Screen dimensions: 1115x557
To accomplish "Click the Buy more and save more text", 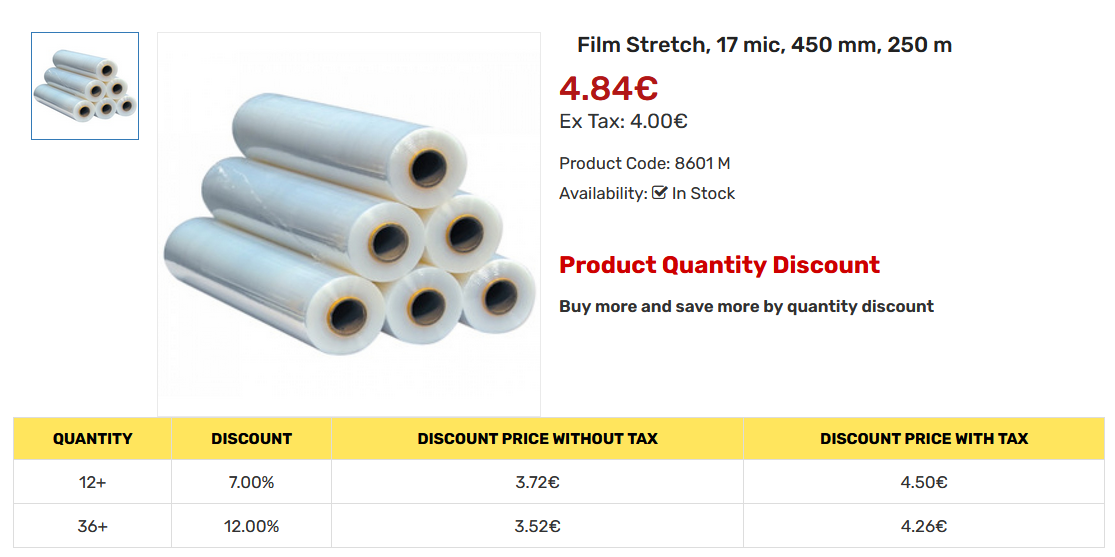I will (746, 306).
